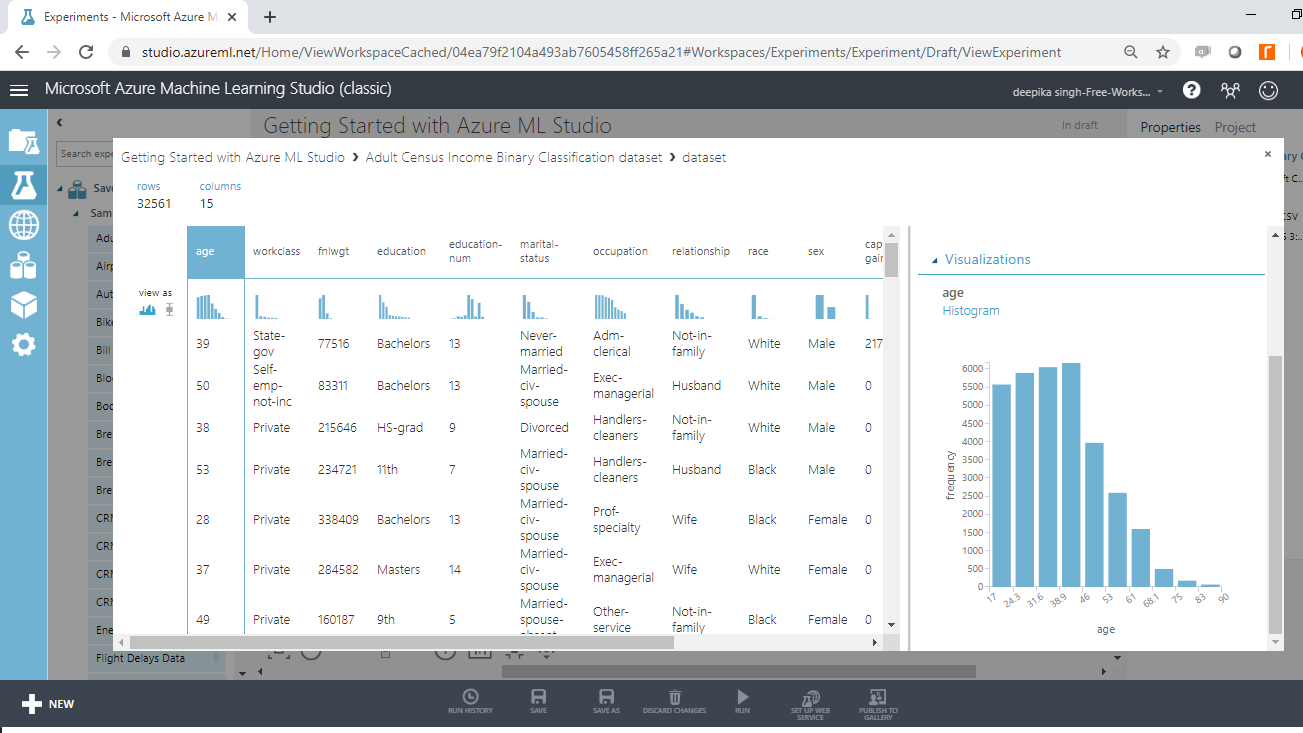This screenshot has width=1303, height=733.
Task: Open the Settings gear sidebar icon
Action: click(x=23, y=345)
